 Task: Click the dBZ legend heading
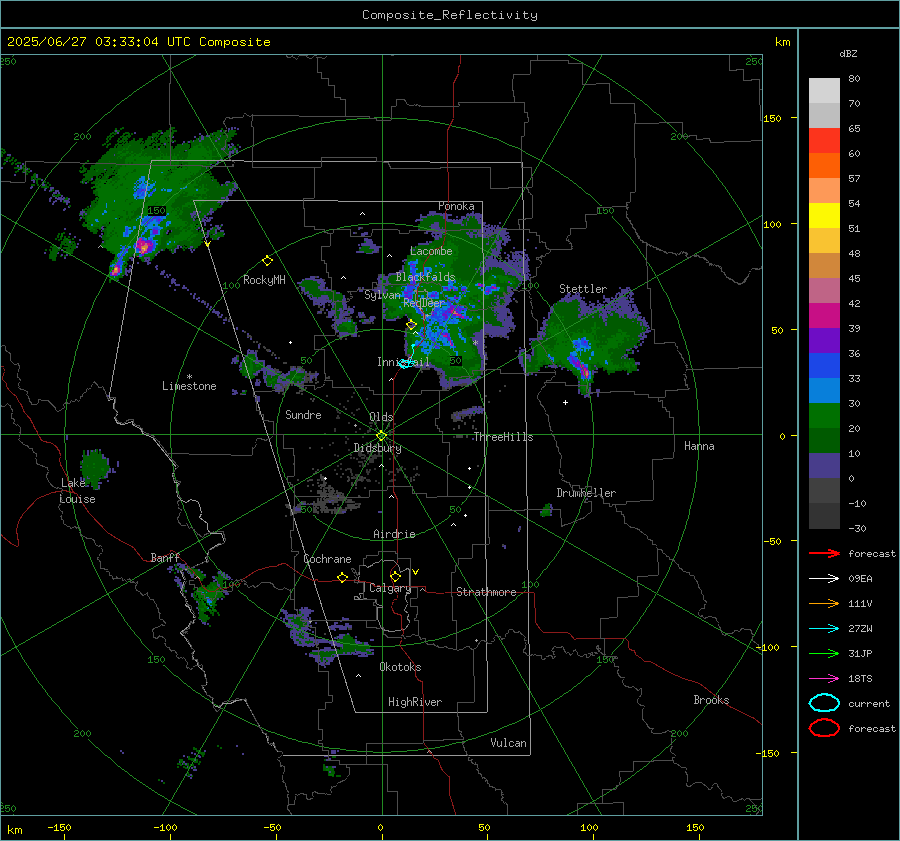pyautogui.click(x=848, y=53)
